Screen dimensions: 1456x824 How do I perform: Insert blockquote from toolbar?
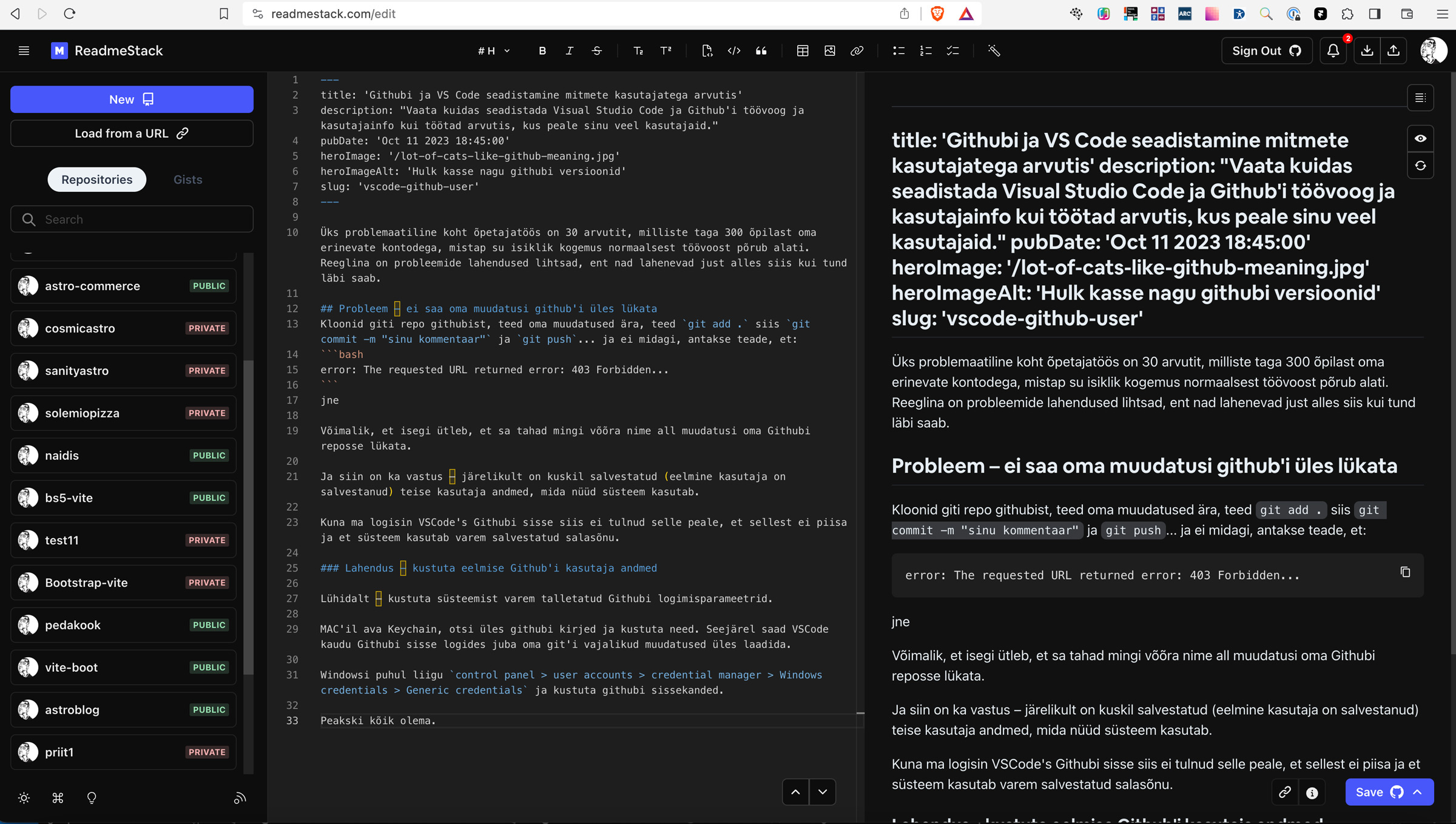[x=761, y=51]
